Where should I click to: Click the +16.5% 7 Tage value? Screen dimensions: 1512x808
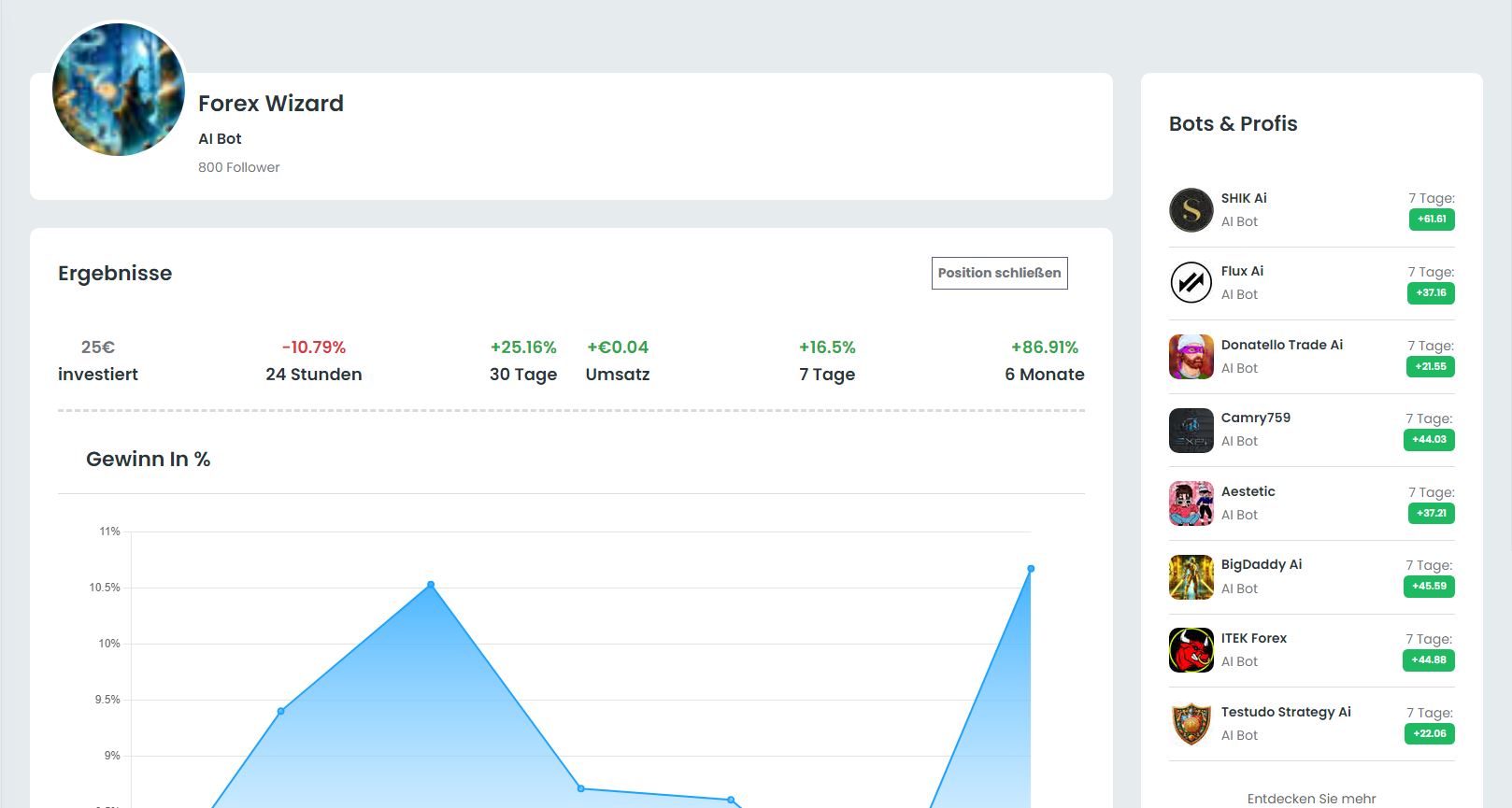pos(827,347)
